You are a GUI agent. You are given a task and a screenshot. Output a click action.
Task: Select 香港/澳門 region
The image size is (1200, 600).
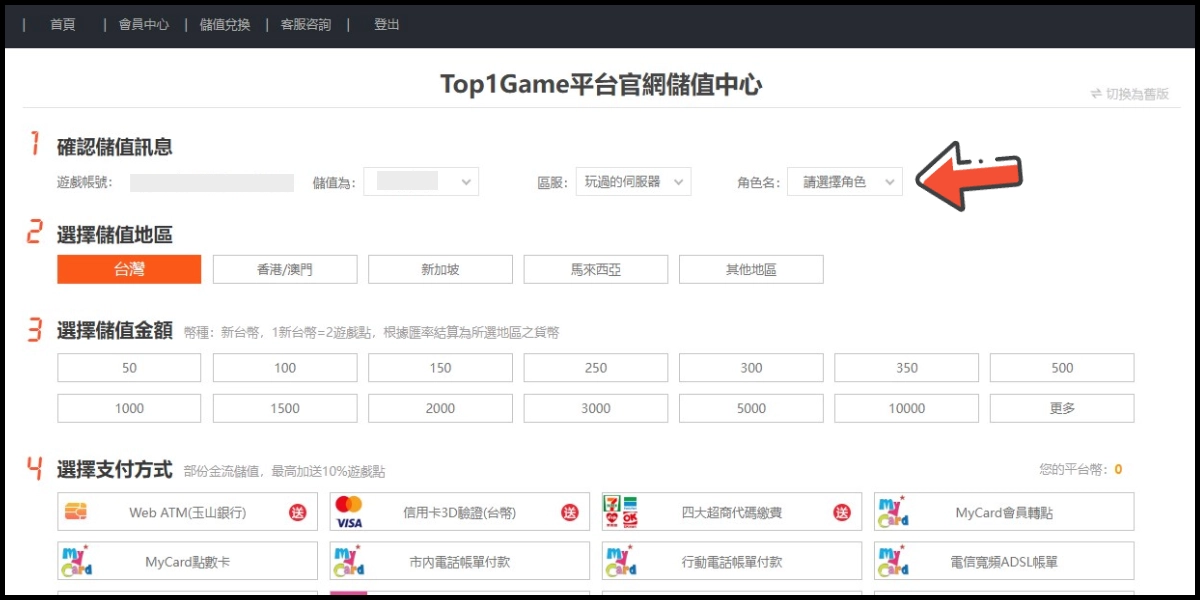click(x=285, y=269)
